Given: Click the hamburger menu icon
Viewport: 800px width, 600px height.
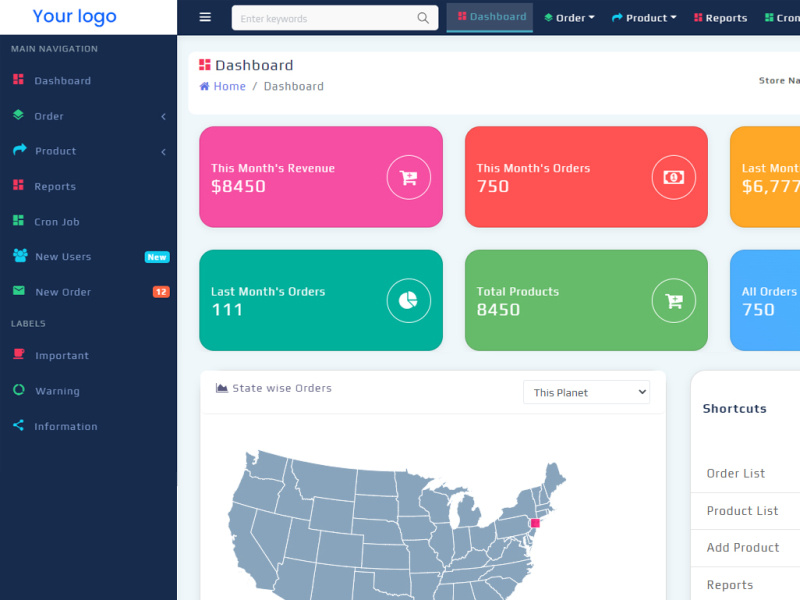Looking at the screenshot, I should coord(205,16).
